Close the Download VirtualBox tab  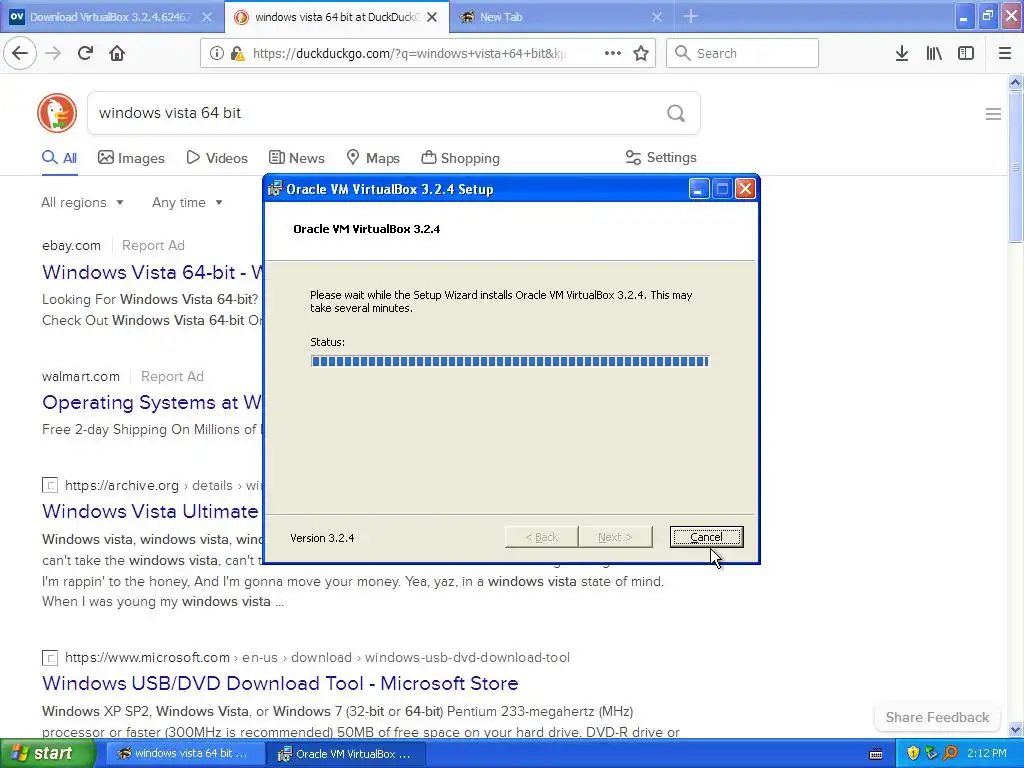point(206,17)
